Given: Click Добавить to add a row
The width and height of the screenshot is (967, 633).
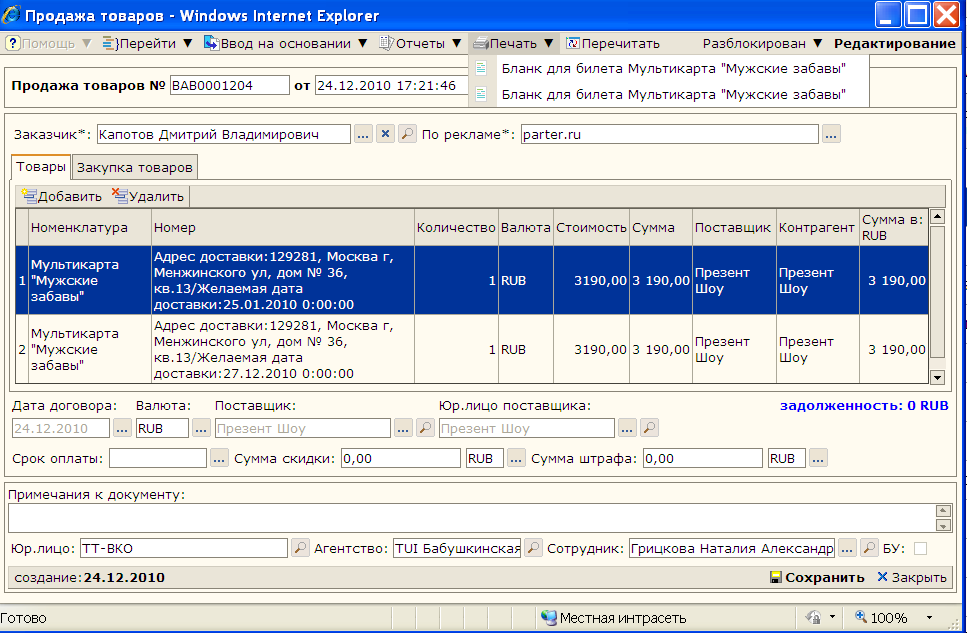Looking at the screenshot, I should pos(62,196).
